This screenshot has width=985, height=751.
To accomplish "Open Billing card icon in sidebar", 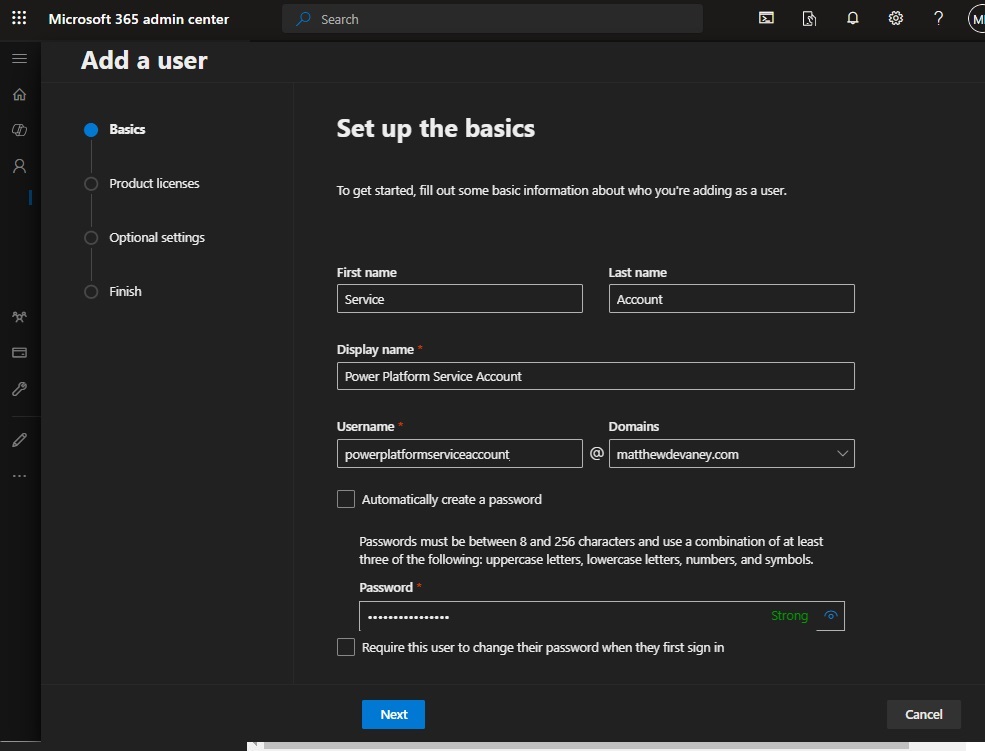I will tap(19, 352).
